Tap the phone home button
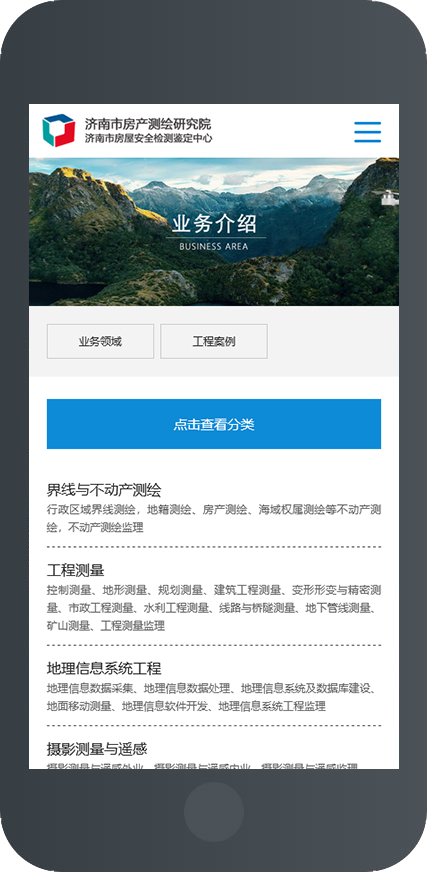Image resolution: width=427 pixels, height=872 pixels. 214,812
